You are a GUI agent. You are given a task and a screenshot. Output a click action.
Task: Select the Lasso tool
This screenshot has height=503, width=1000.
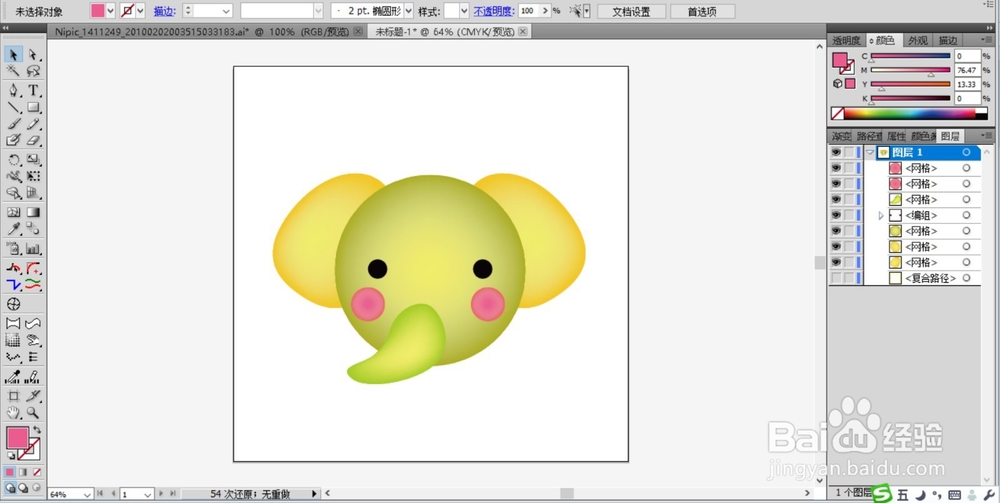(33, 71)
